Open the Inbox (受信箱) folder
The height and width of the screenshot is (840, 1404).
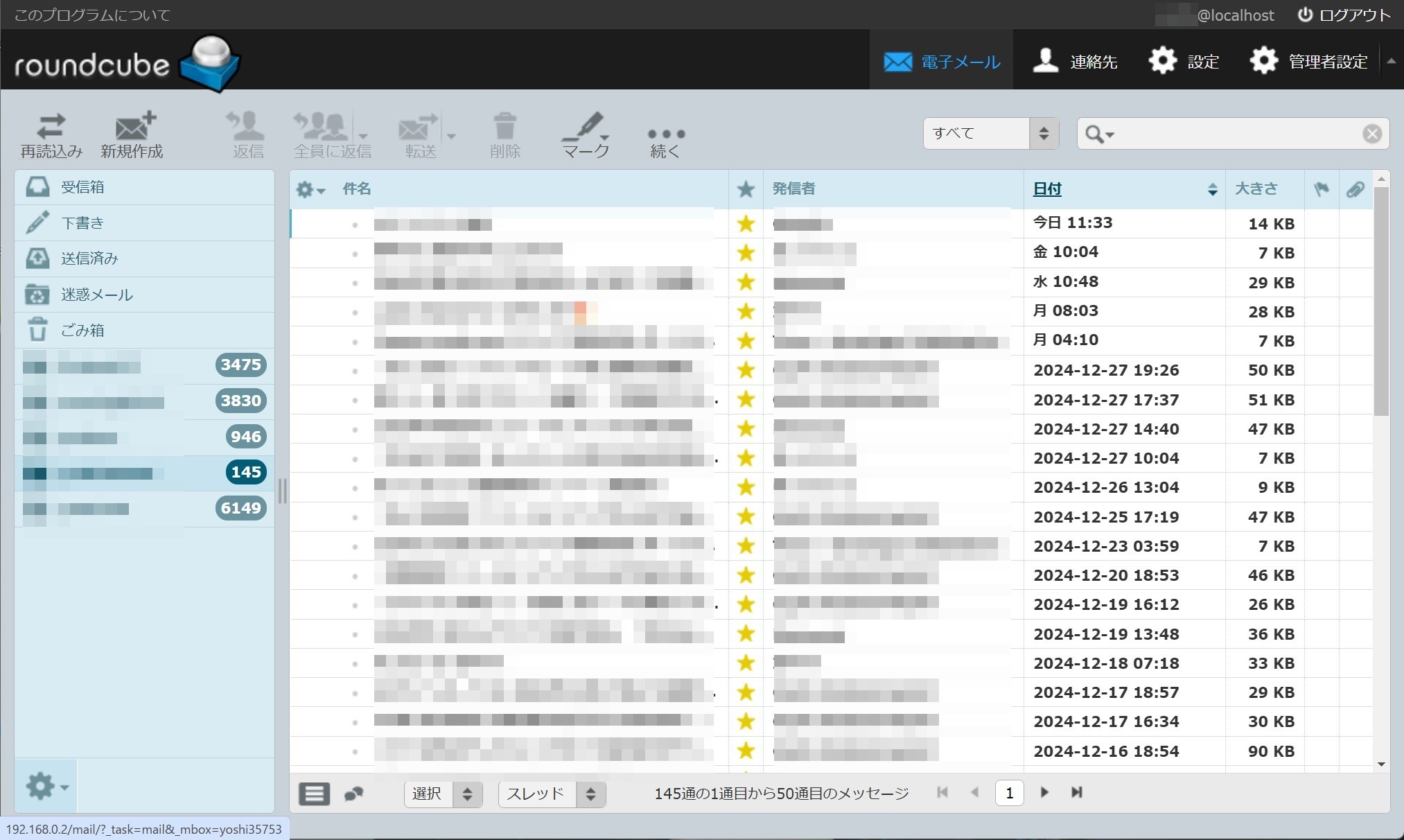coord(82,187)
